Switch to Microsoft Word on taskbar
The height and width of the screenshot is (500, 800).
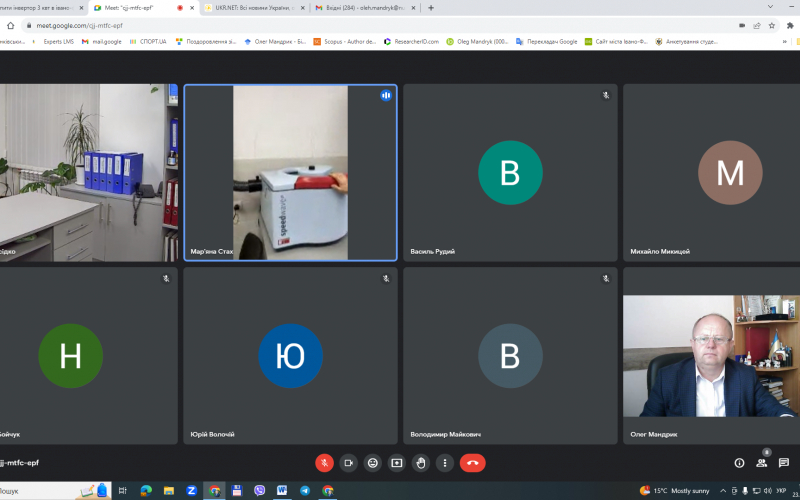pyautogui.click(x=282, y=491)
